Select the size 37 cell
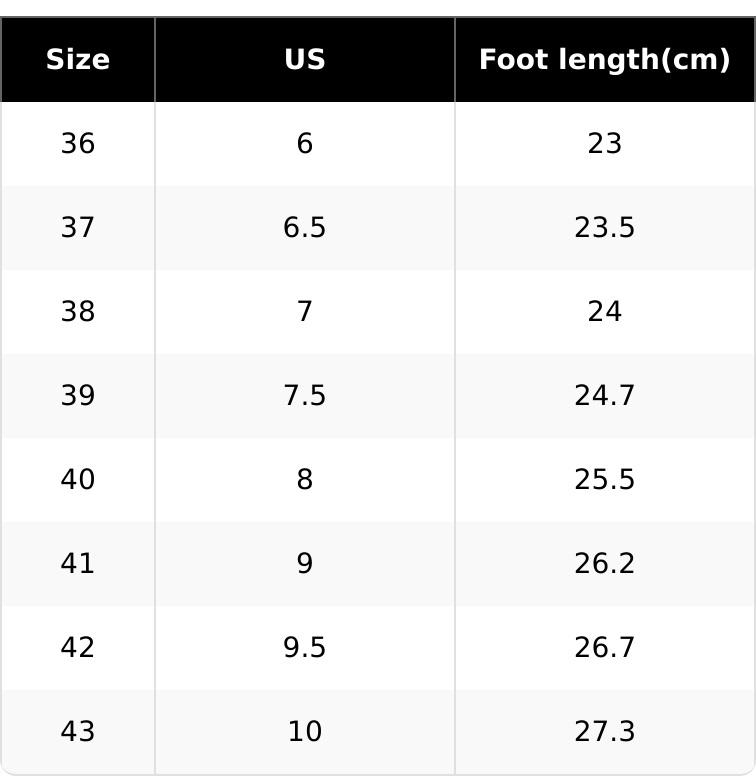756x776 pixels. [x=78, y=228]
